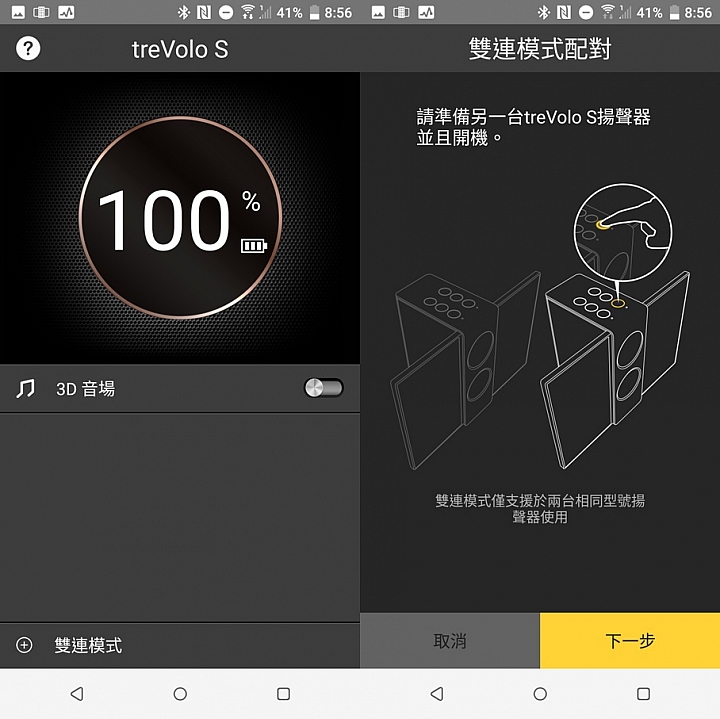Tap Recents square on right pairing screen
The width and height of the screenshot is (720, 719).
643,694
